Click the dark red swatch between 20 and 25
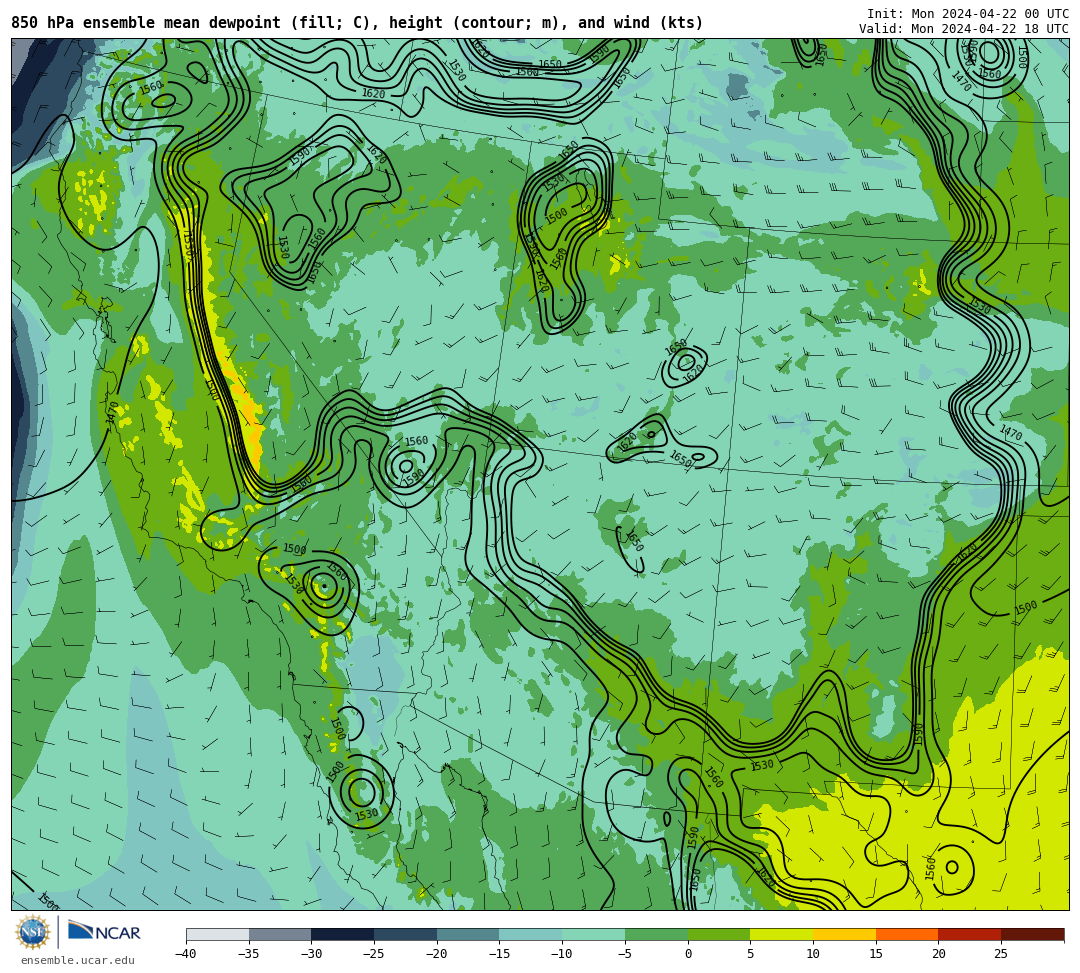 tap(969, 934)
